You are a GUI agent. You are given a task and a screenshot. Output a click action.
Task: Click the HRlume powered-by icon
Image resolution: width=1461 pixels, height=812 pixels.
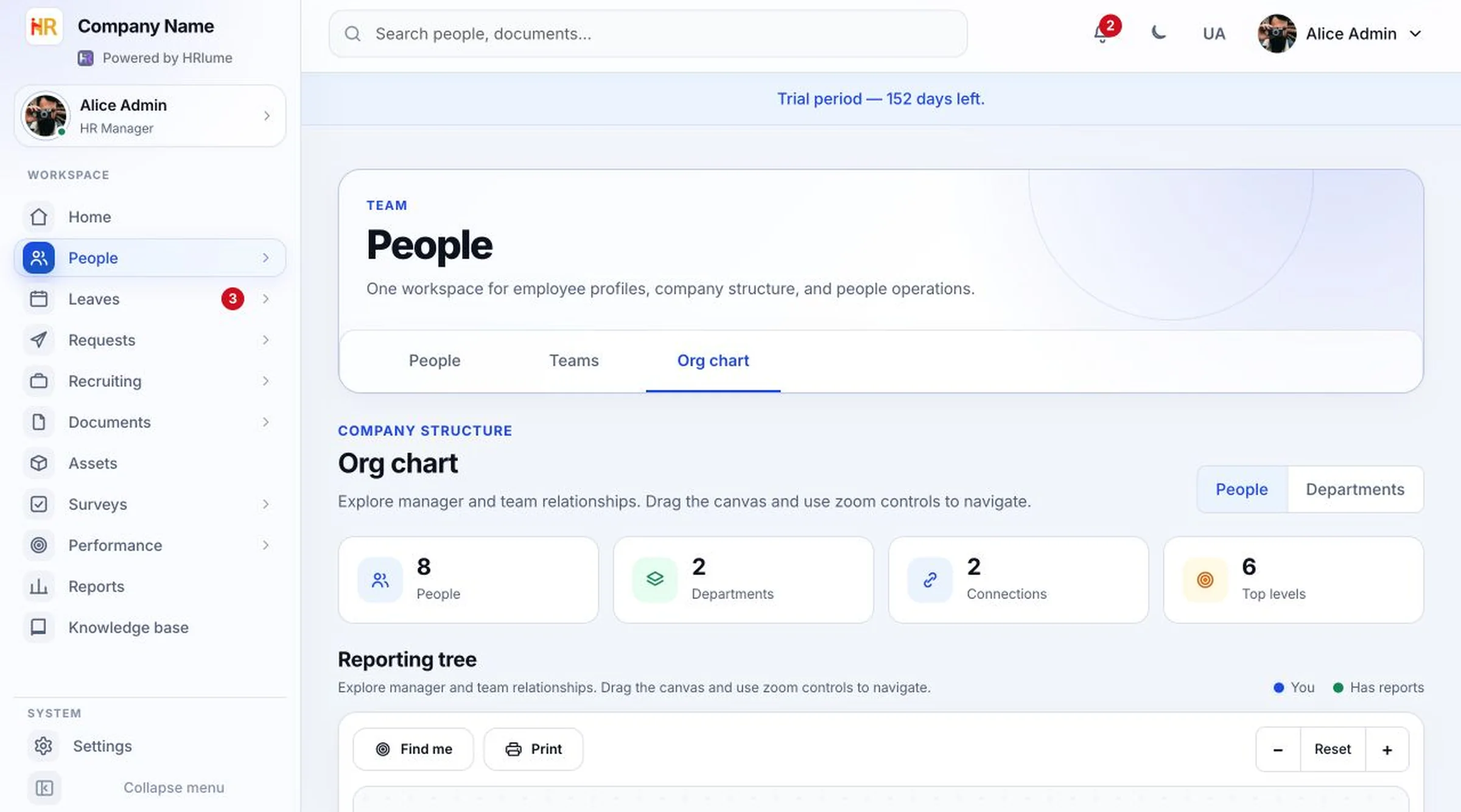pyautogui.click(x=85, y=58)
